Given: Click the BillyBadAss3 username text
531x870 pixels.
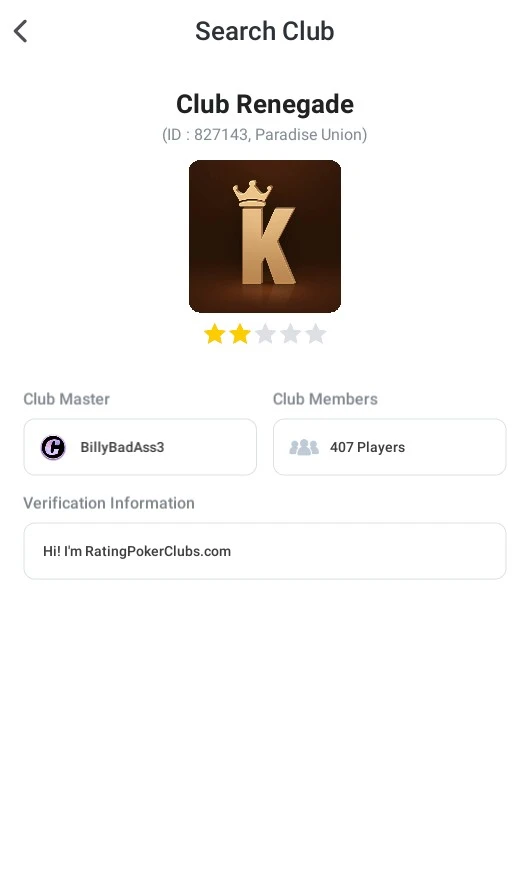Looking at the screenshot, I should point(122,447).
